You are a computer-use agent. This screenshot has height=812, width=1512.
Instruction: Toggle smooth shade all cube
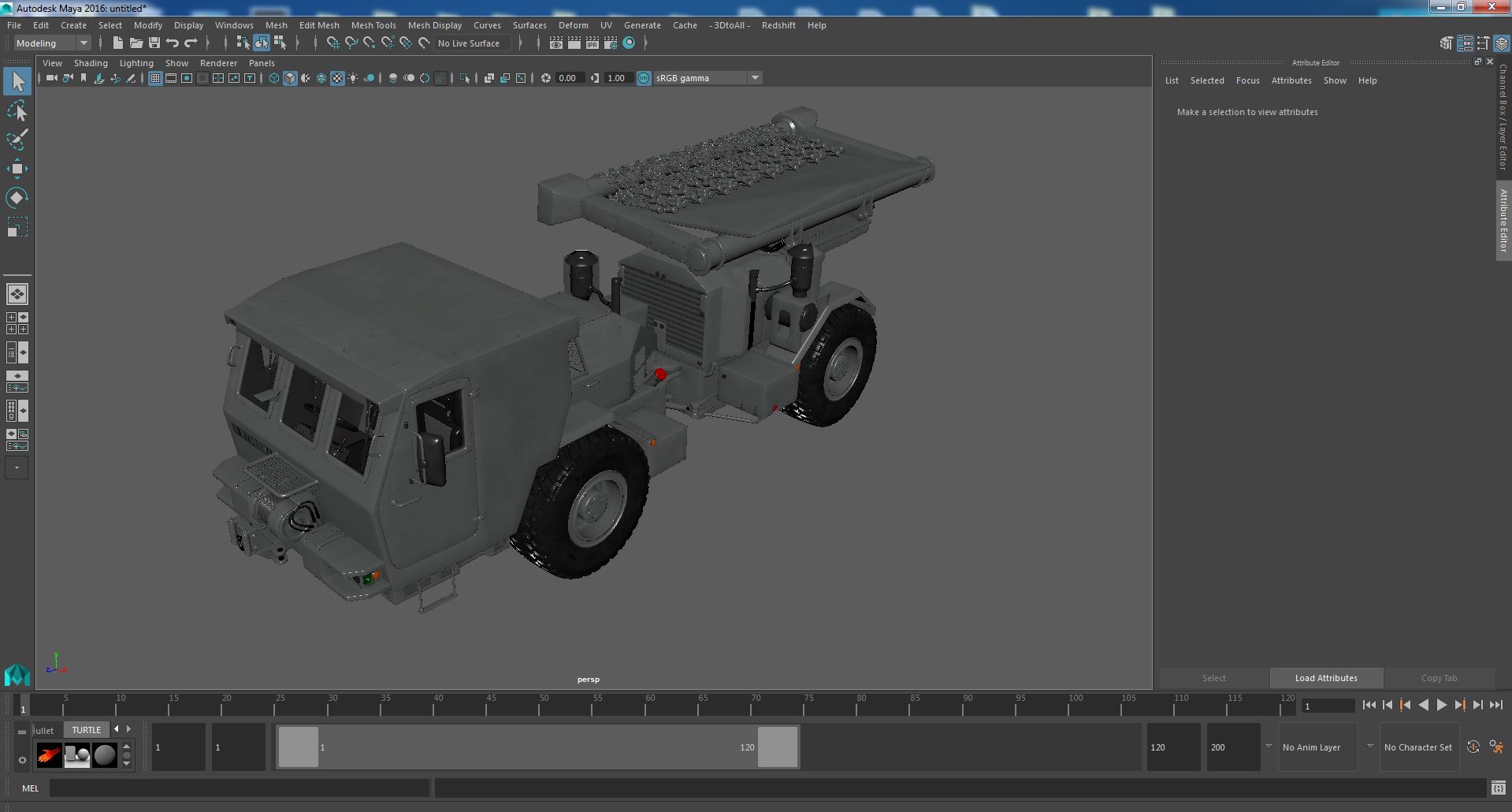[x=290, y=78]
